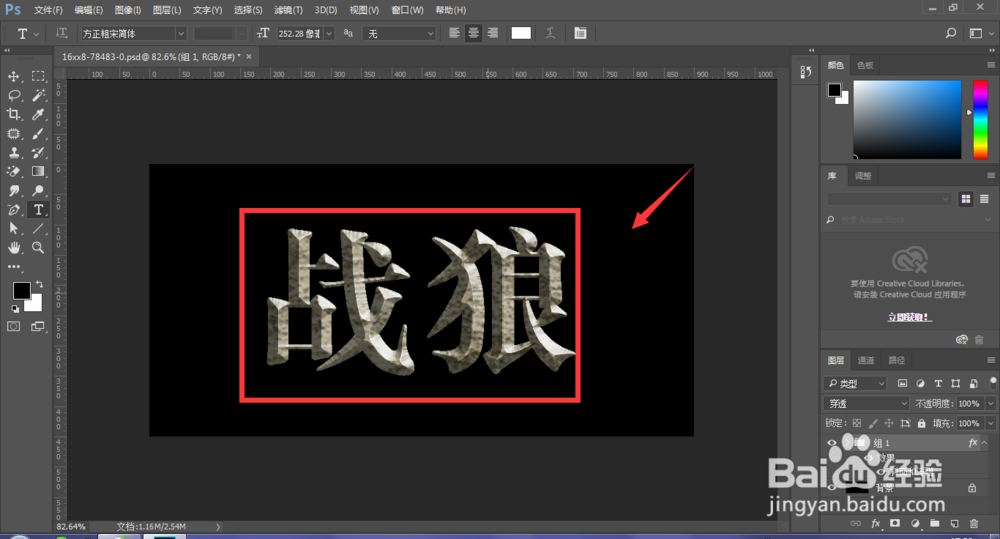The width and height of the screenshot is (1000, 539).
Task: Open the search icon in options bar
Action: pos(950,33)
